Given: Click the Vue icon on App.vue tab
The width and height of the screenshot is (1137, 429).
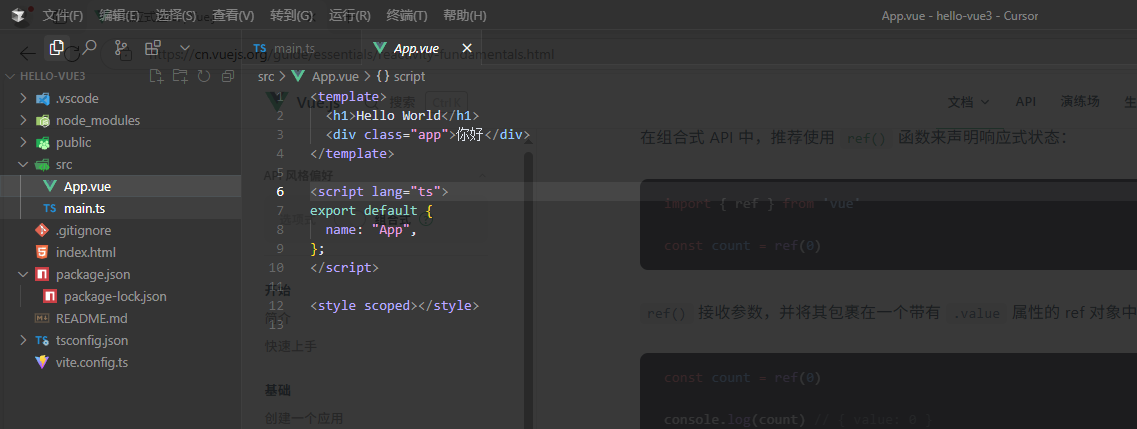Looking at the screenshot, I should (x=379, y=49).
